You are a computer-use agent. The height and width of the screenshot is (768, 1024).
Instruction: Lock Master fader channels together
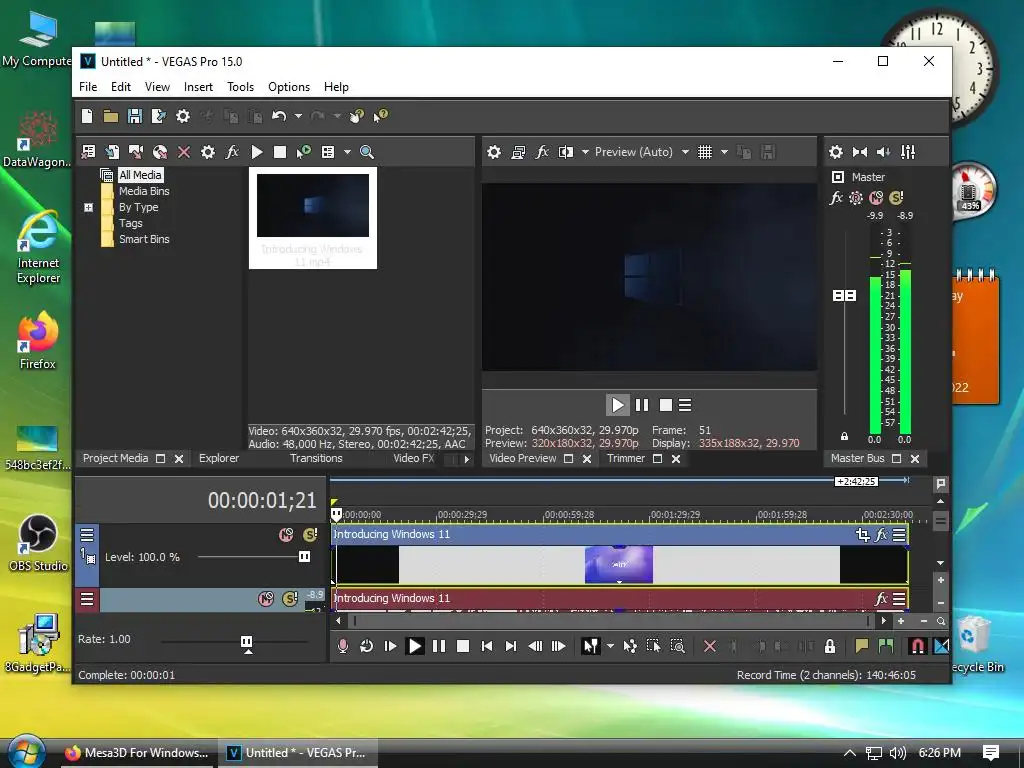[844, 436]
